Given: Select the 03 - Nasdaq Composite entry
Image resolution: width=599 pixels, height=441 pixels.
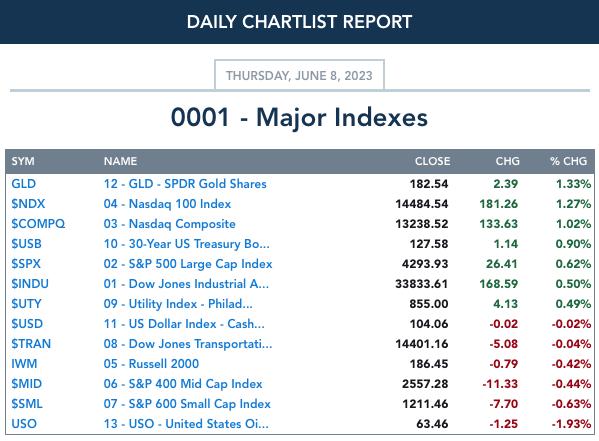Looking at the screenshot, I should [169, 224].
